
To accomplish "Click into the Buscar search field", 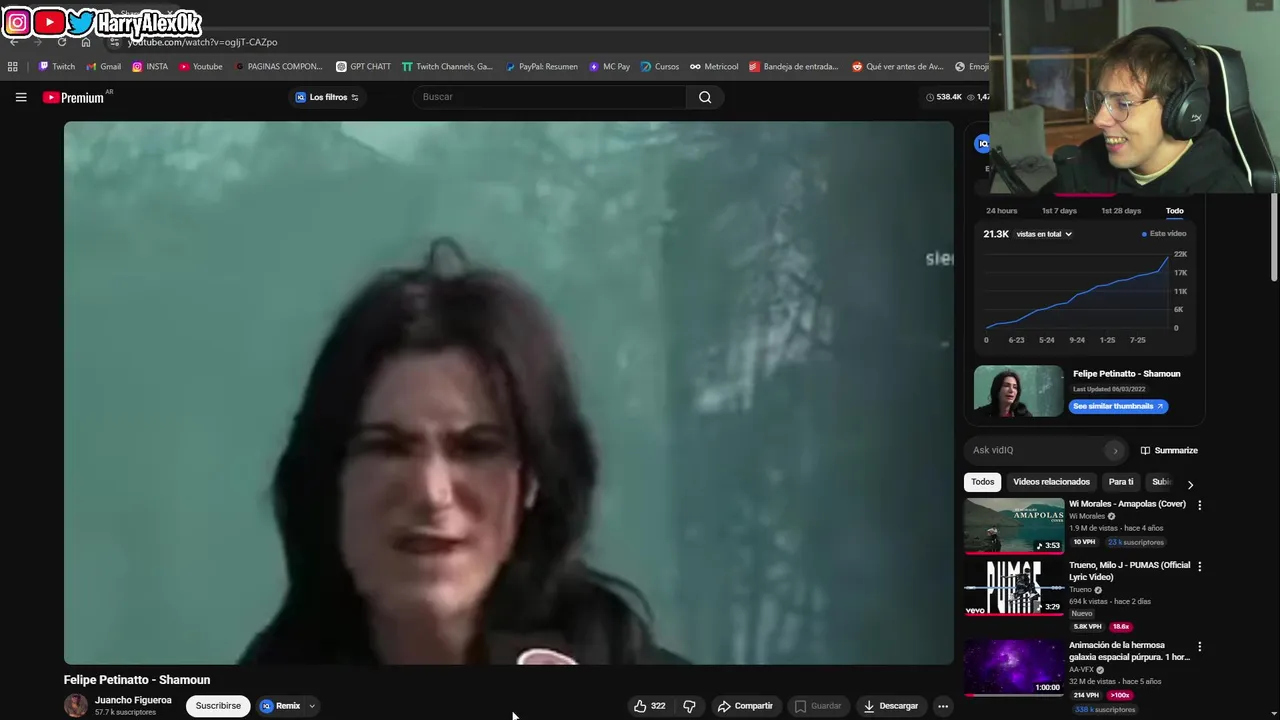I will click(549, 97).
